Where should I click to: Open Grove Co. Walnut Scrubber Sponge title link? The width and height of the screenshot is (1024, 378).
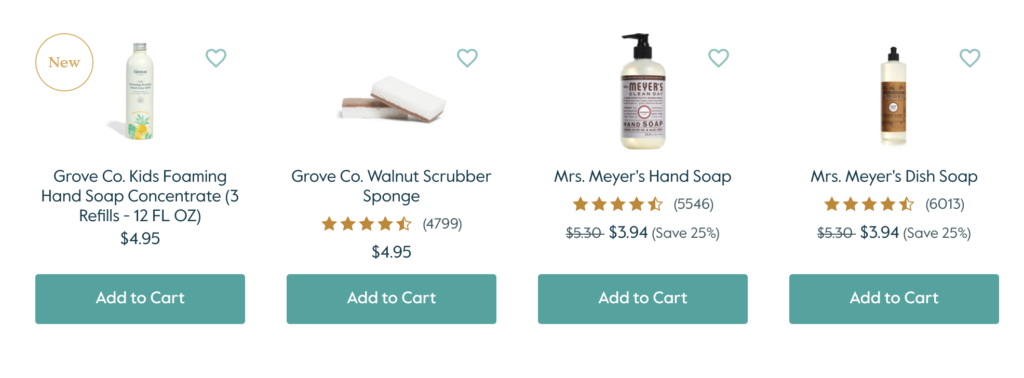pos(391,186)
